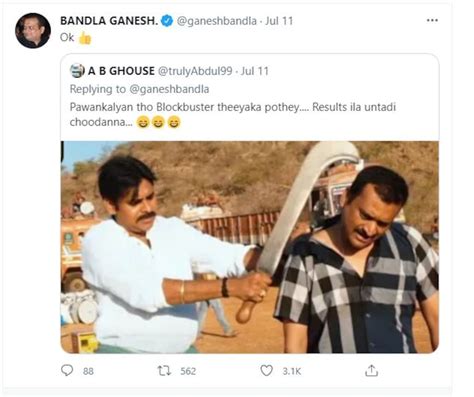Open the quoted tweet text about Pawankalyan
Screen dimensions: 474x397
coord(233,114)
